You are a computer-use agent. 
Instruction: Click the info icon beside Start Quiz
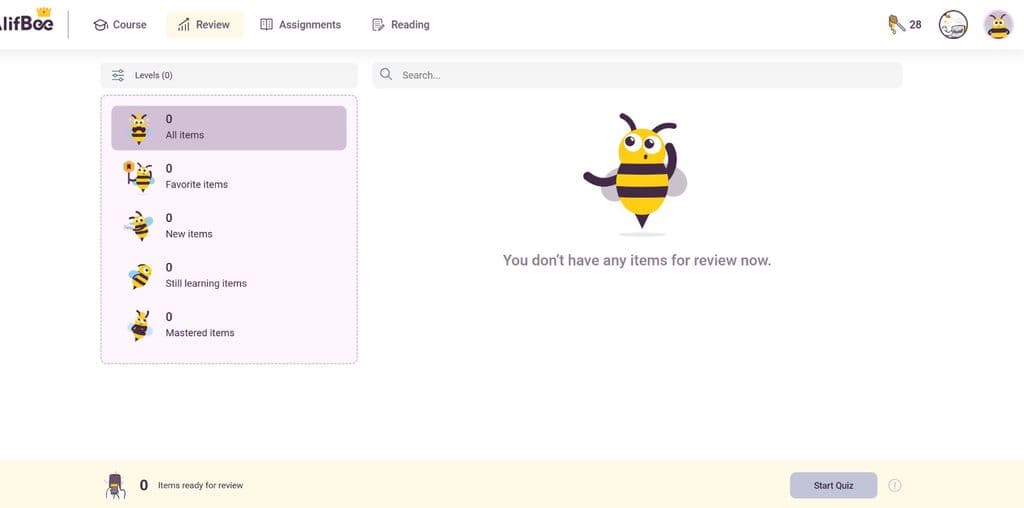(x=895, y=485)
